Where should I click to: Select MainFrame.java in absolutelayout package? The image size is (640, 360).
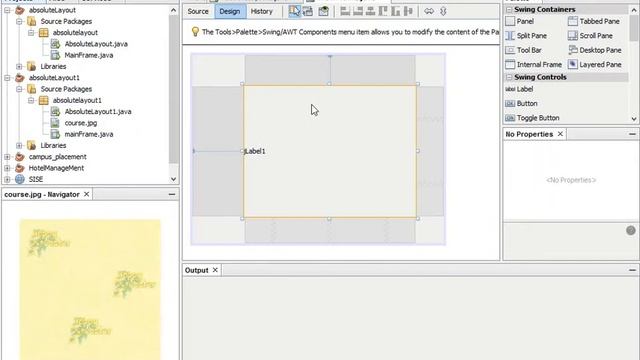tap(89, 55)
